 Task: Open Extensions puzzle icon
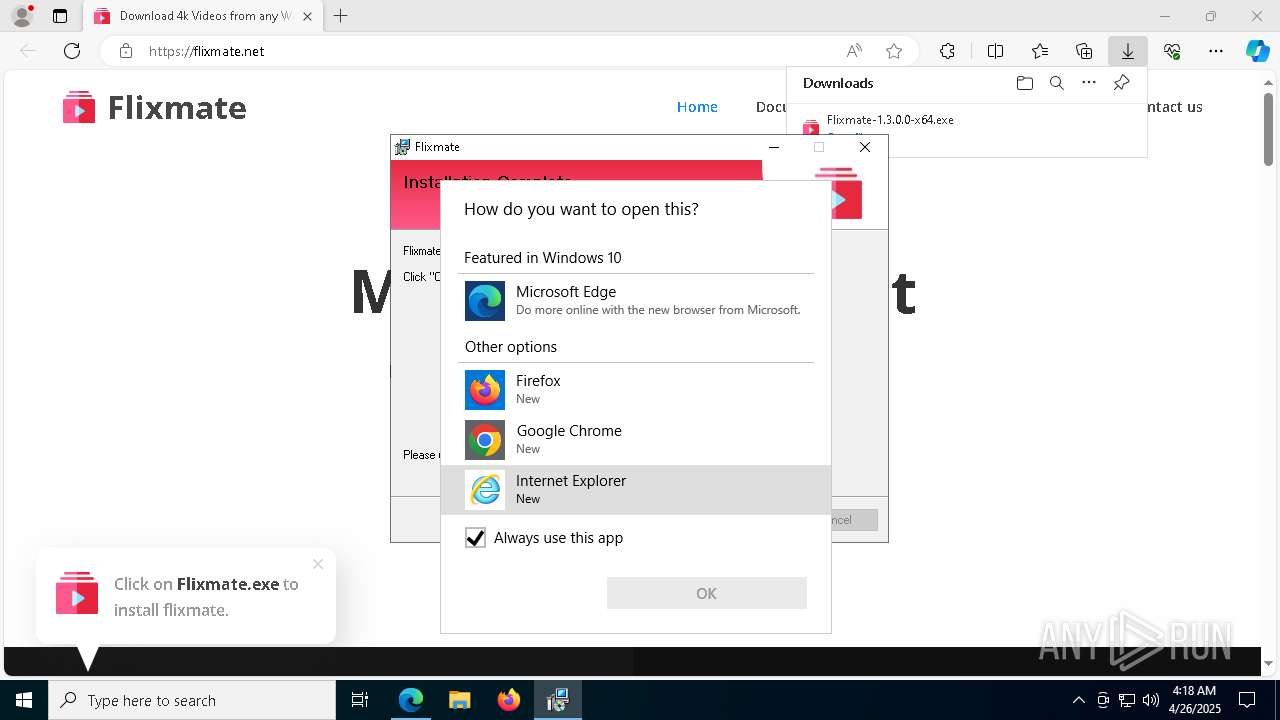click(x=947, y=51)
